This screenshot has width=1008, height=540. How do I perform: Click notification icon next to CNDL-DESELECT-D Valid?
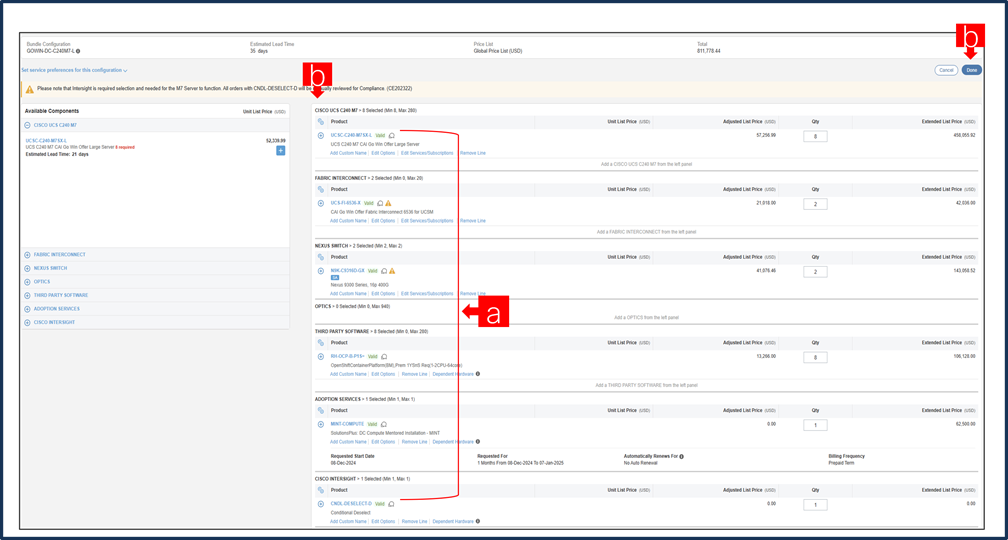click(x=392, y=503)
